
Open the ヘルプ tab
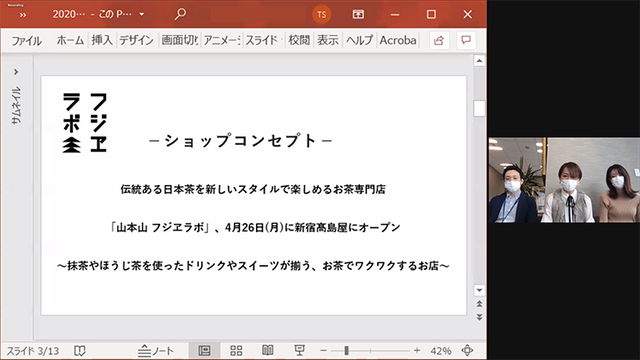click(x=359, y=40)
